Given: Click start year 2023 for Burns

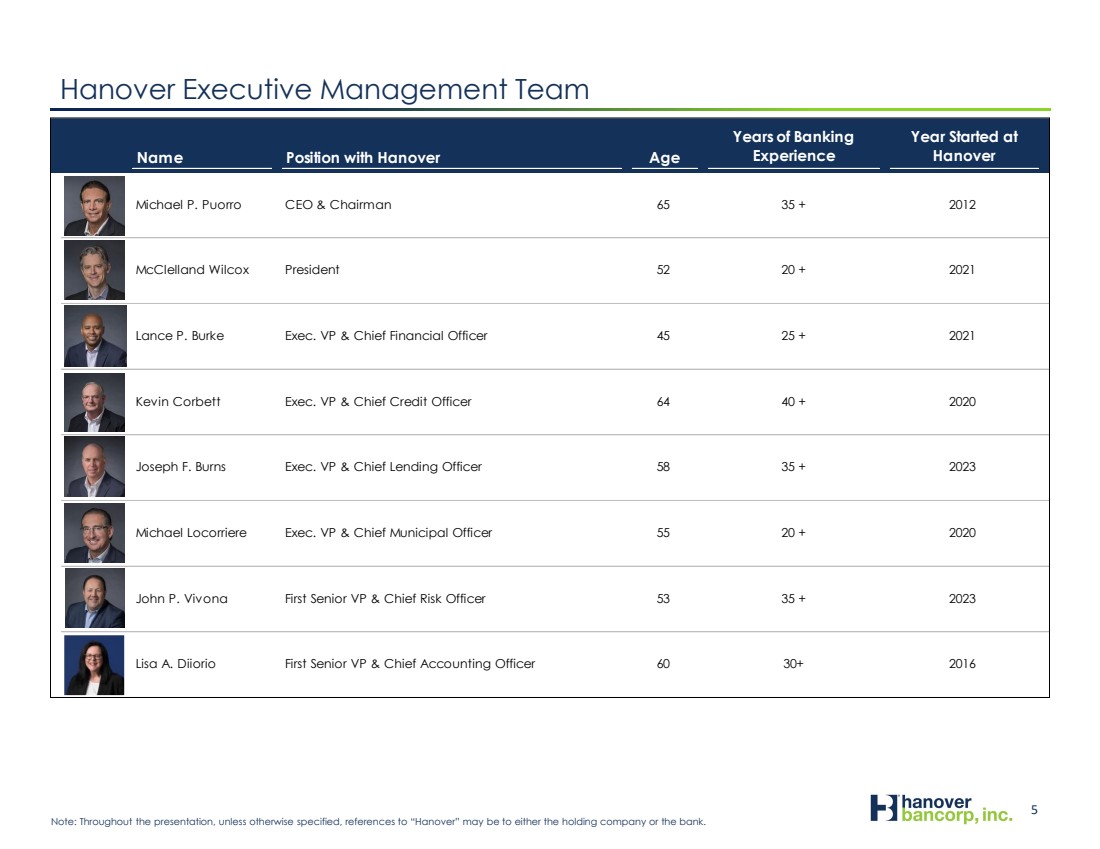Looking at the screenshot, I should click(962, 467).
